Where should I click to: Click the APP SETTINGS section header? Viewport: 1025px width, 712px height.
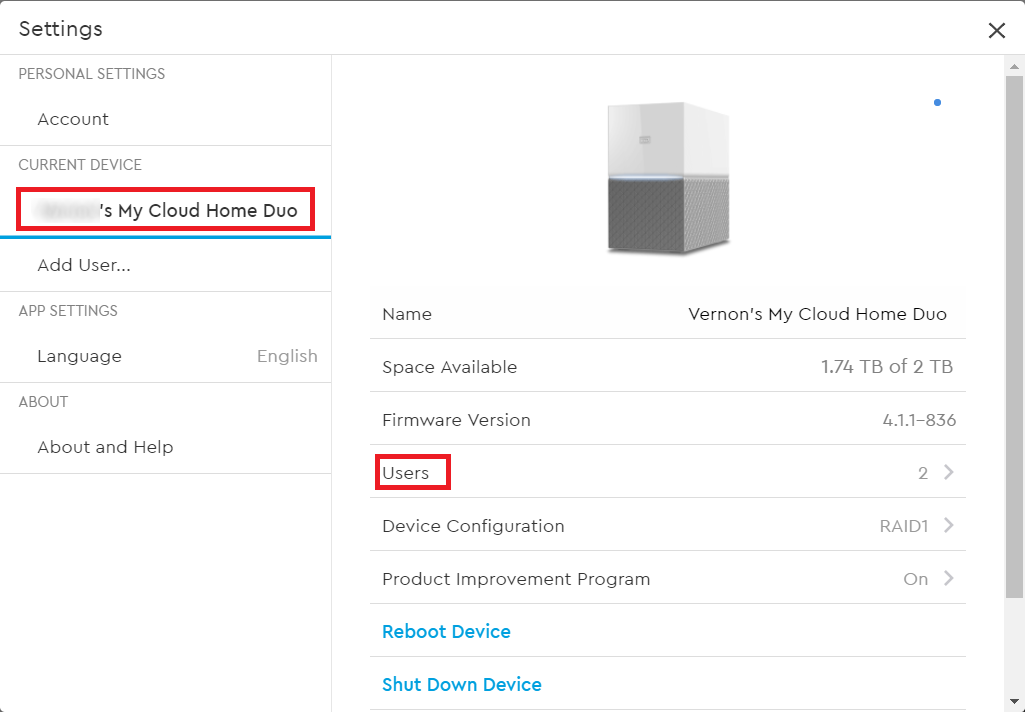[x=68, y=311]
